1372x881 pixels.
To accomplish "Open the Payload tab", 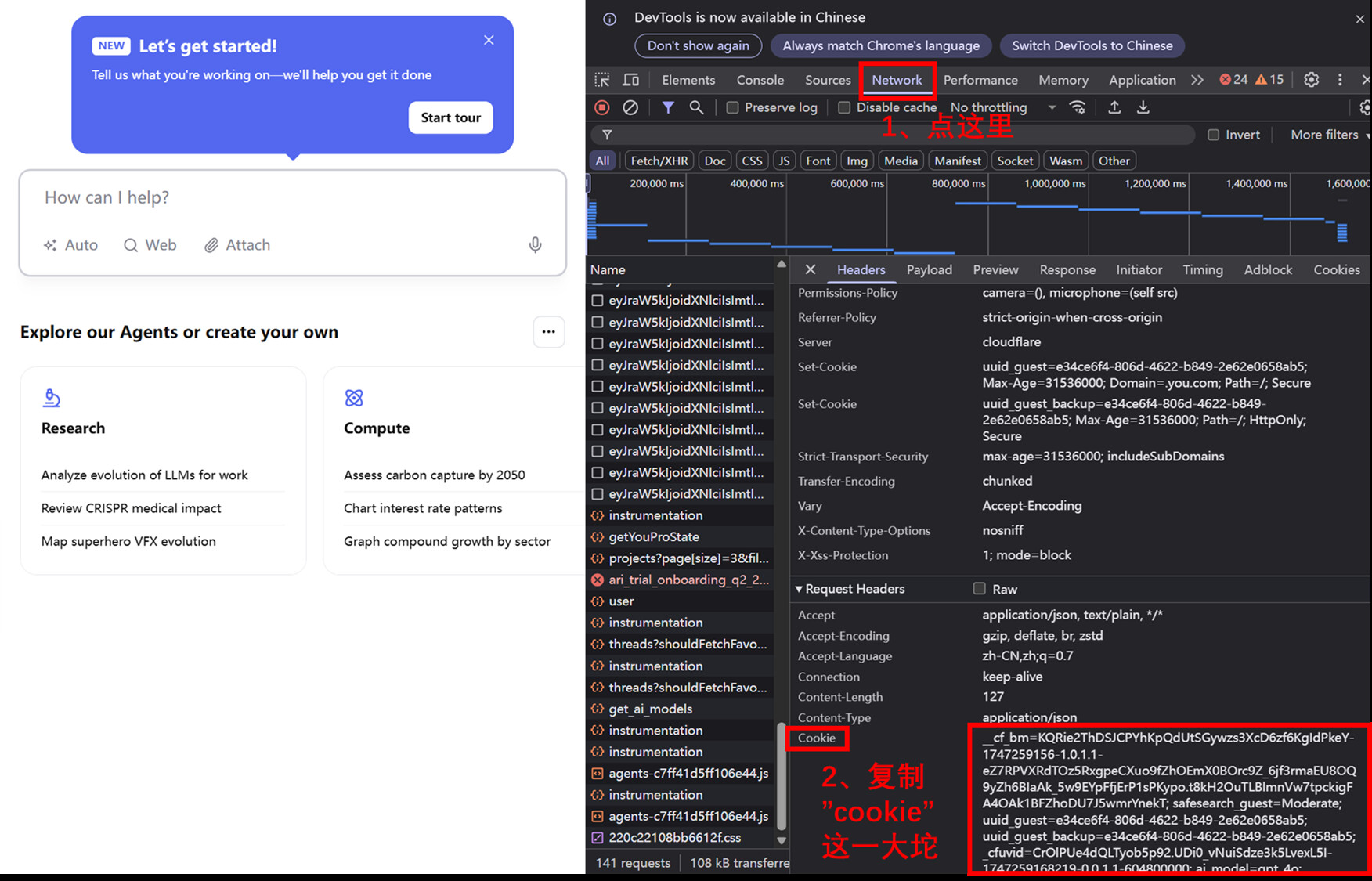I will (x=929, y=269).
